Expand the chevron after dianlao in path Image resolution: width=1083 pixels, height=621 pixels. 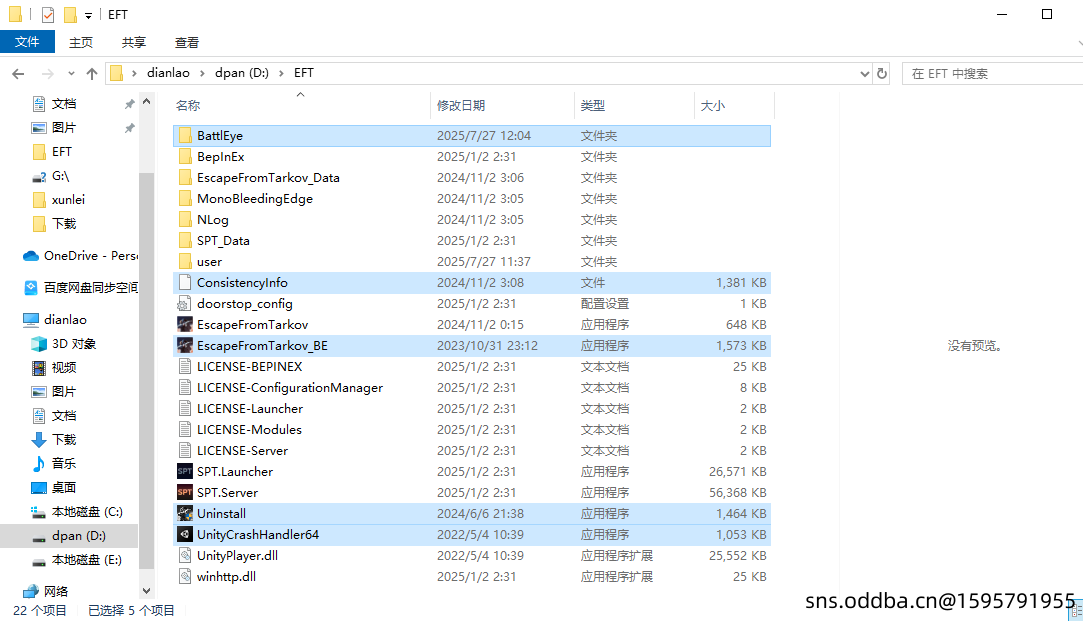coord(202,73)
